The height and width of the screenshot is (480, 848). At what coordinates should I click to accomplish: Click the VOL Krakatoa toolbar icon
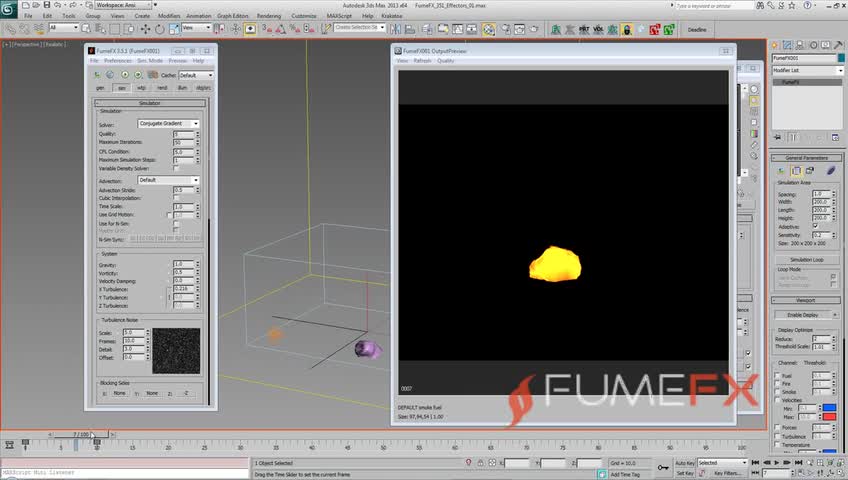(x=598, y=29)
